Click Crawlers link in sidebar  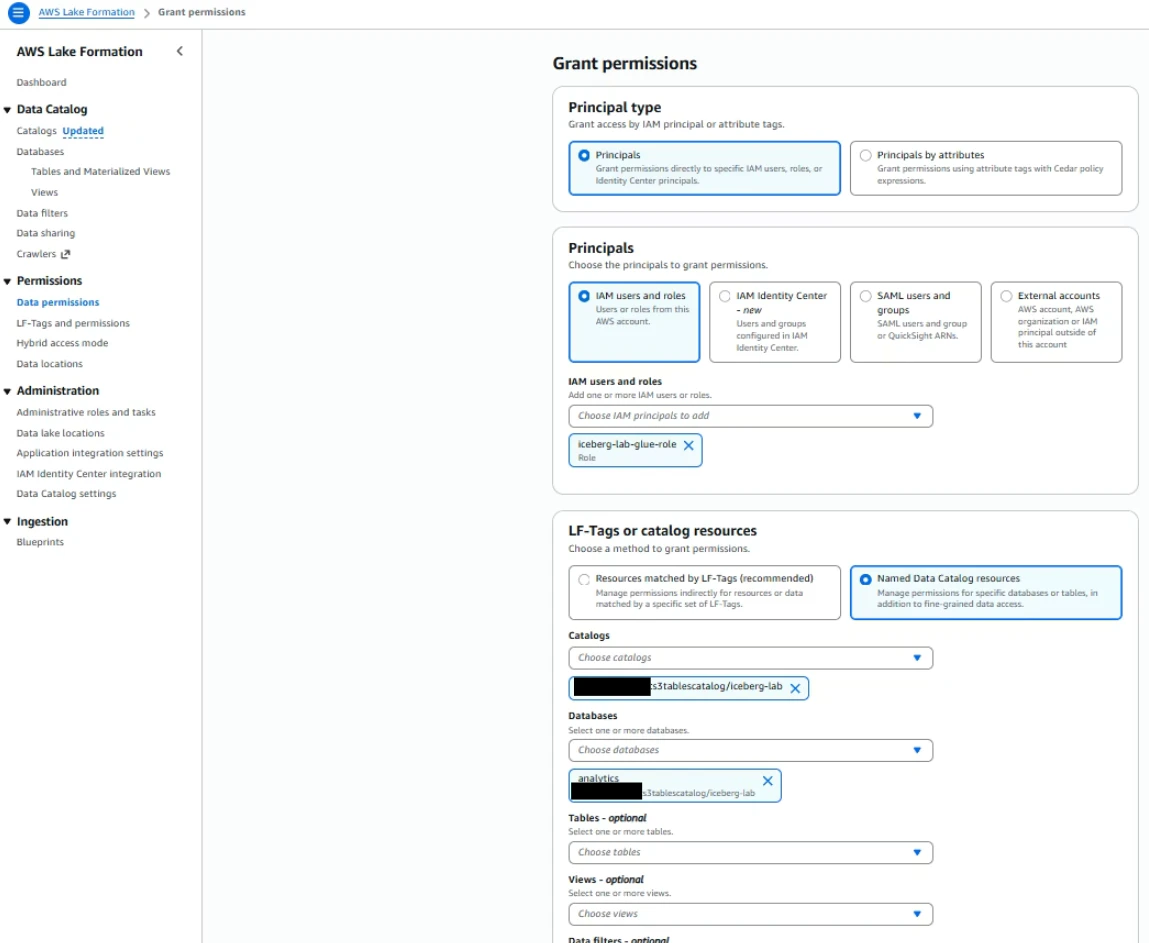[x=36, y=254]
